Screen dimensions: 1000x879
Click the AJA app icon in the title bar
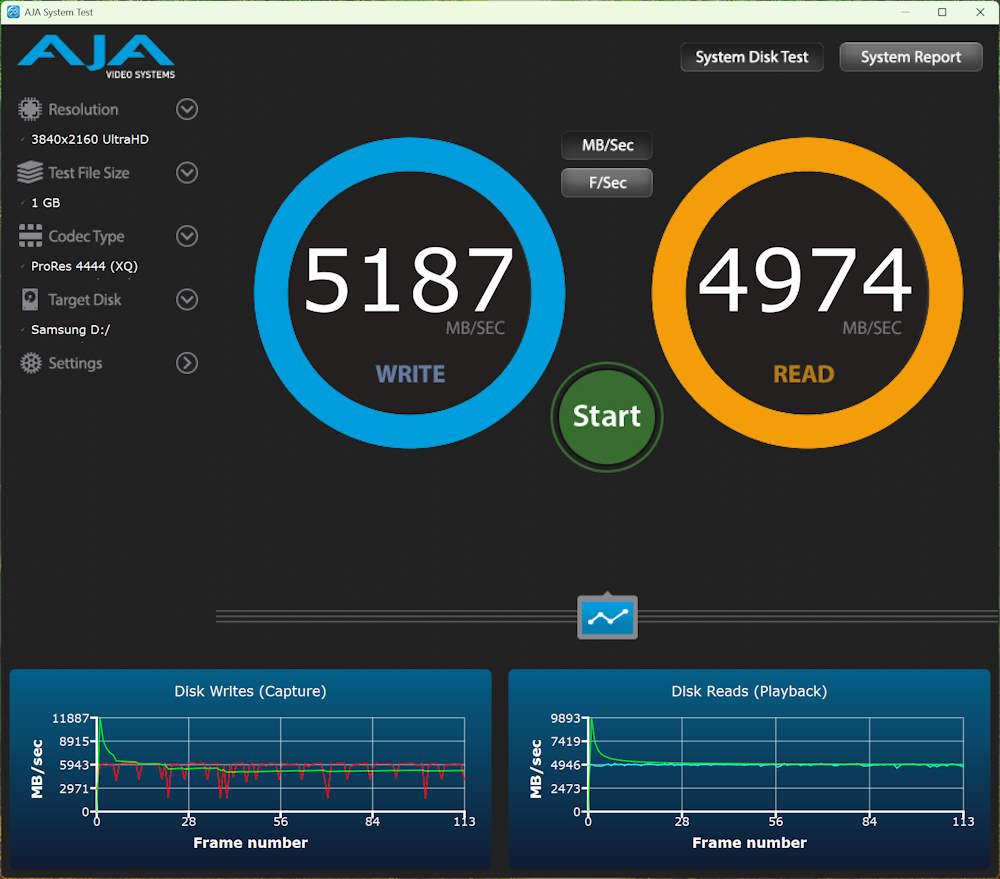14,12
